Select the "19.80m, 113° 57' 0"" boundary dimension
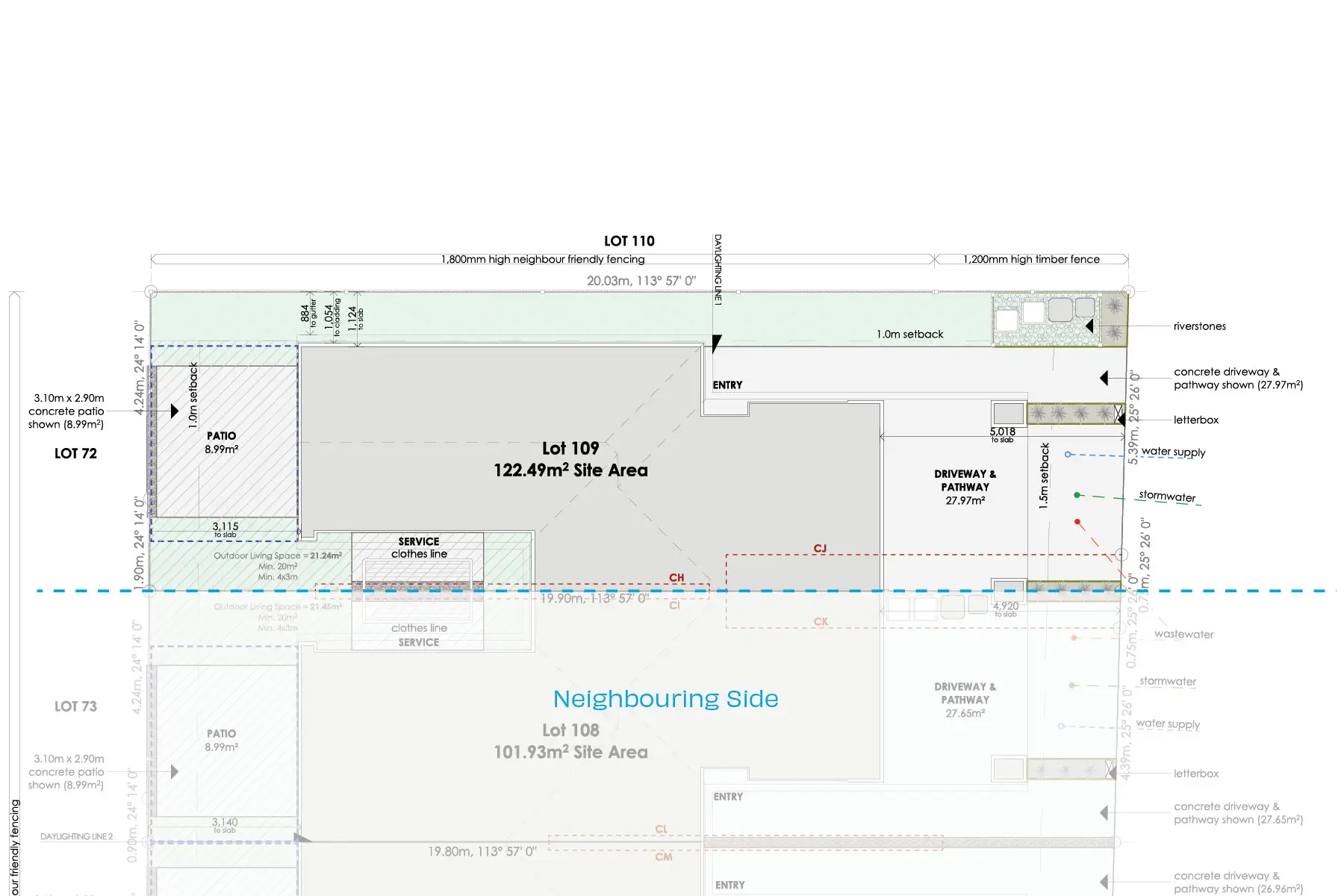The height and width of the screenshot is (896, 1344). (x=482, y=851)
